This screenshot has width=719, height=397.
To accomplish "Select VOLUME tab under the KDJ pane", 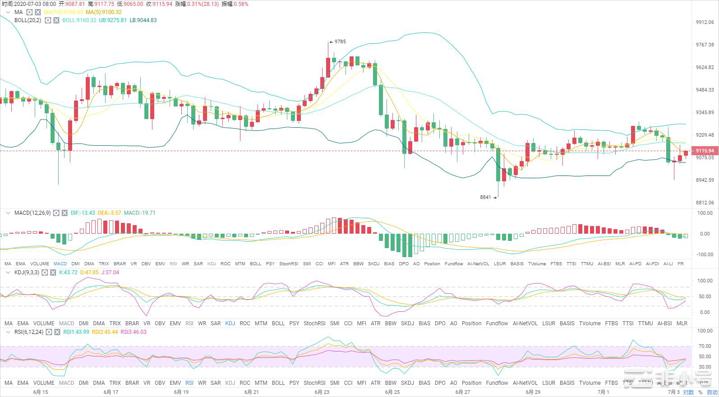I will (44, 323).
